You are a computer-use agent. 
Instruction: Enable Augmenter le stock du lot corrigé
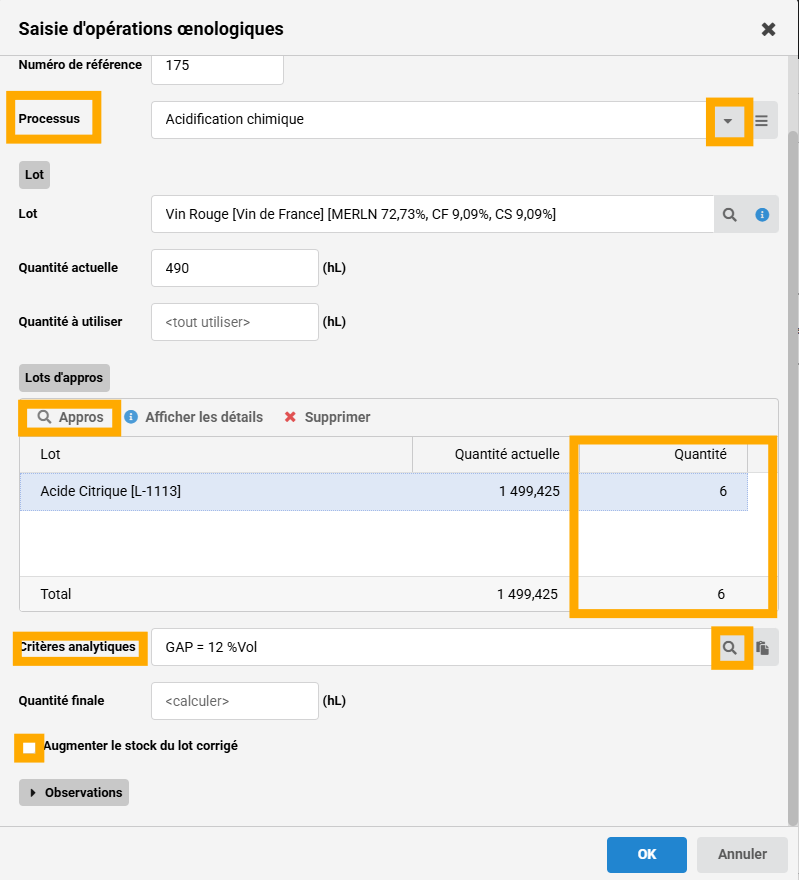point(29,747)
